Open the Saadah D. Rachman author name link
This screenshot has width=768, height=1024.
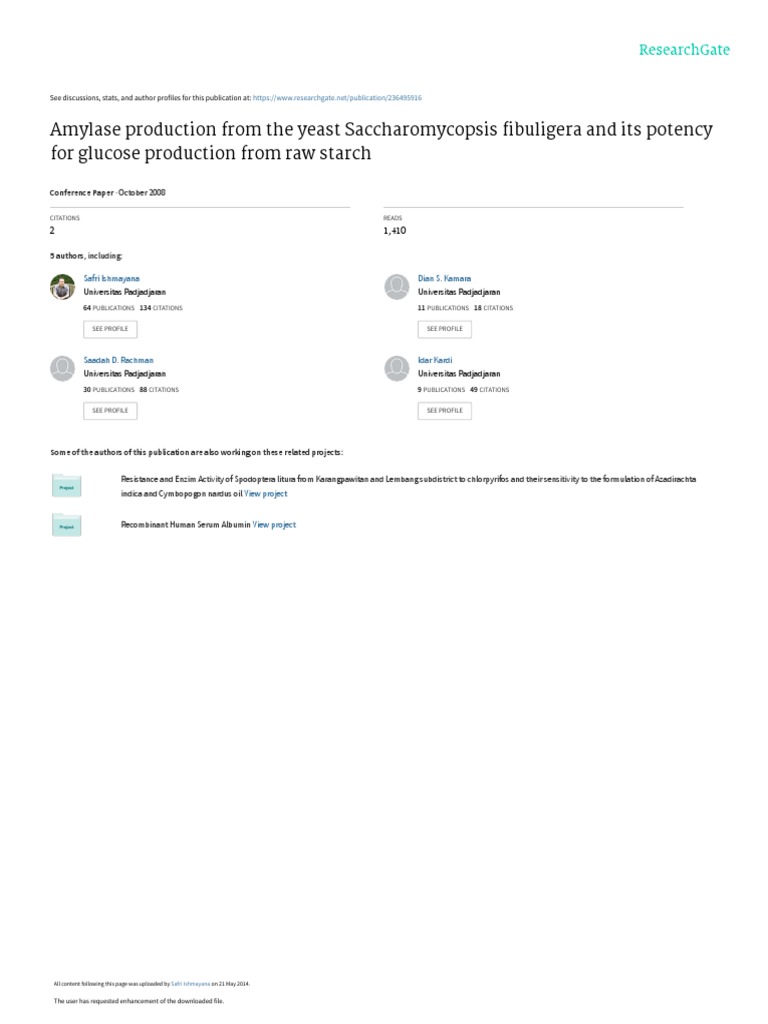(x=118, y=360)
